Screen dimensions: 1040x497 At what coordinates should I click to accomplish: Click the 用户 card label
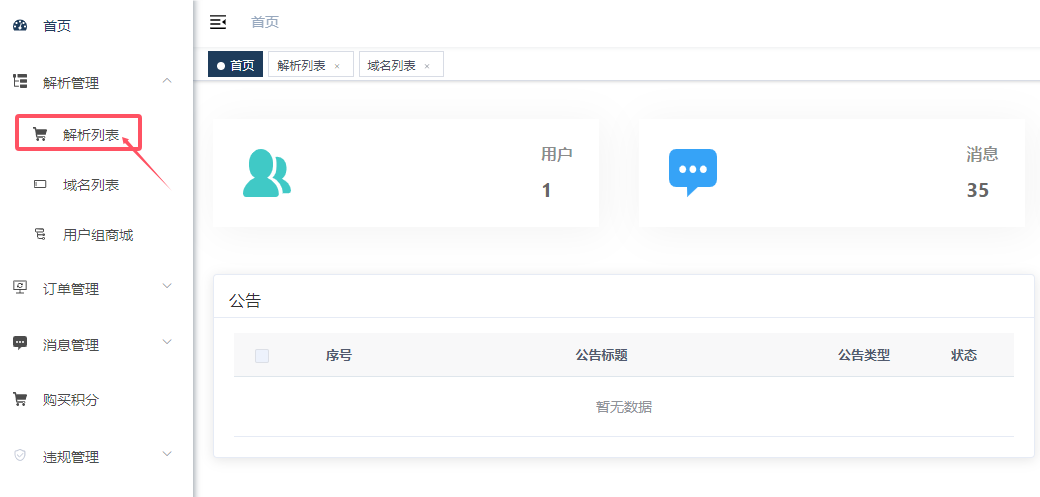(x=556, y=155)
